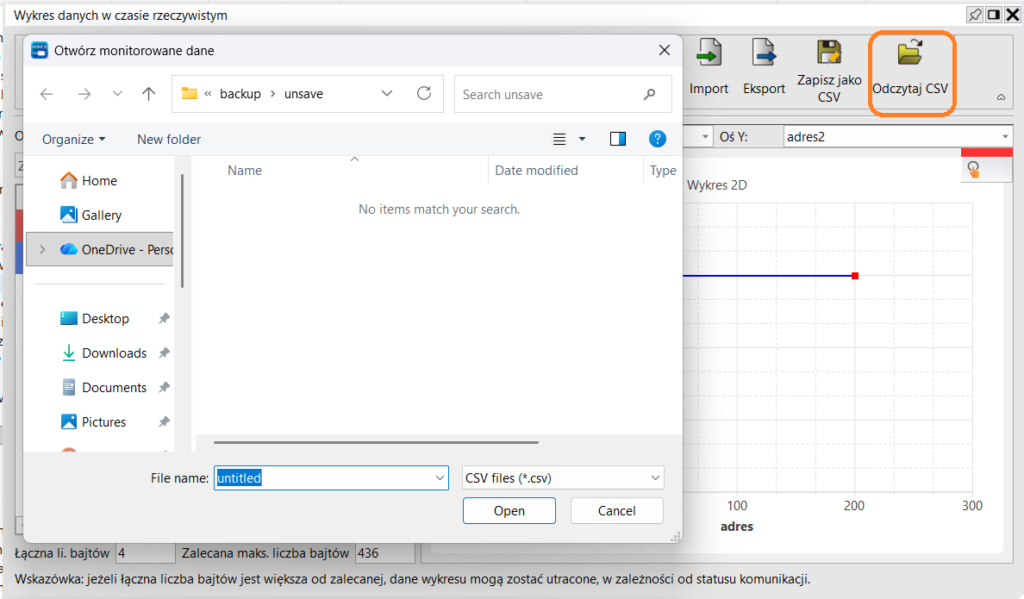Click the Odczytaj CSV folder icon
This screenshot has height=599, width=1024.
tap(910, 52)
